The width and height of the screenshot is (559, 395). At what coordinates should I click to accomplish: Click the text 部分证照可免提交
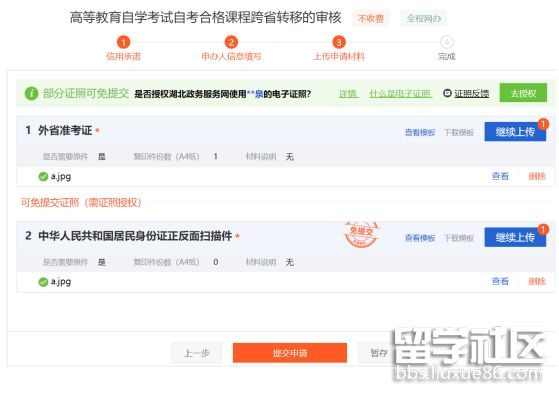tap(86, 94)
